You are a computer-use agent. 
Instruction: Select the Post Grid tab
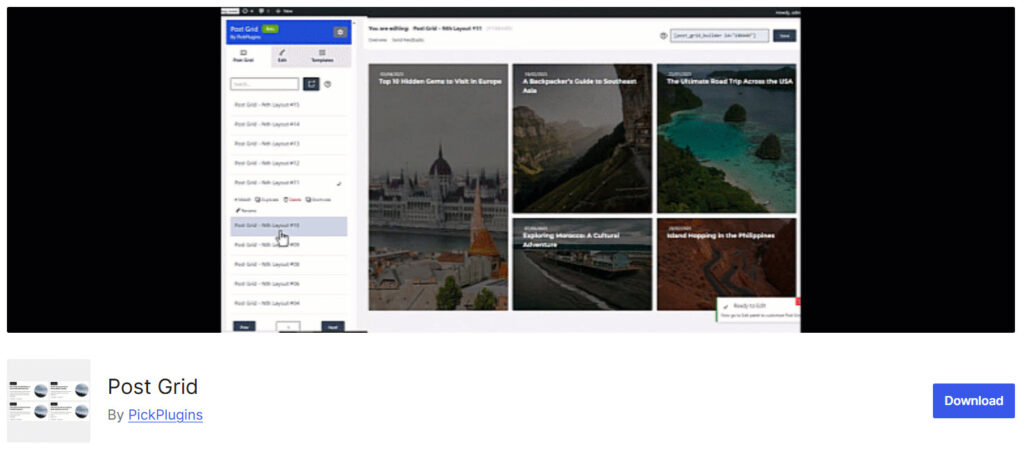pyautogui.click(x=244, y=56)
